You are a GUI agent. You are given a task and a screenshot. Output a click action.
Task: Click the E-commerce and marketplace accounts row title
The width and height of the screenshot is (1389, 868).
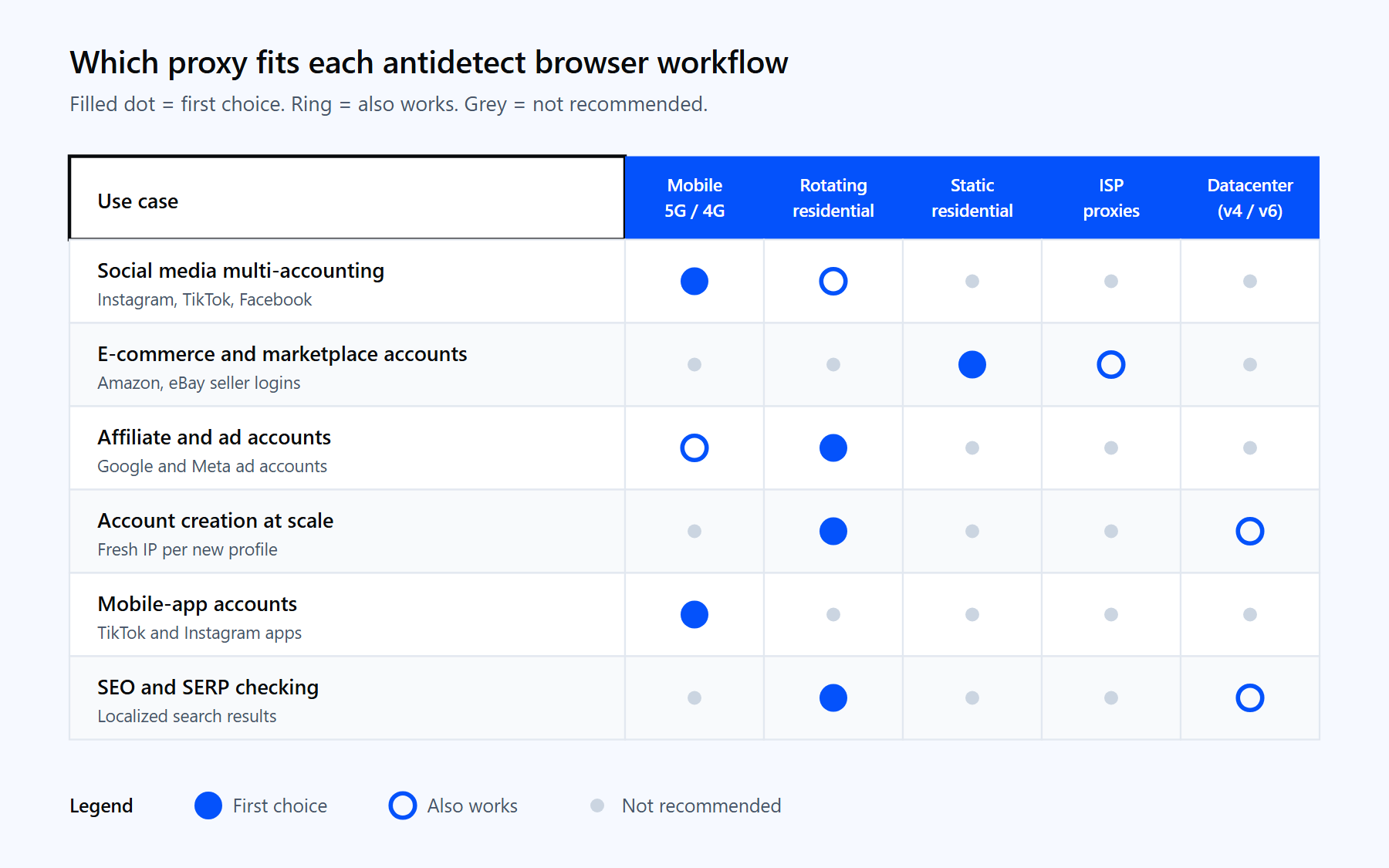tap(282, 354)
